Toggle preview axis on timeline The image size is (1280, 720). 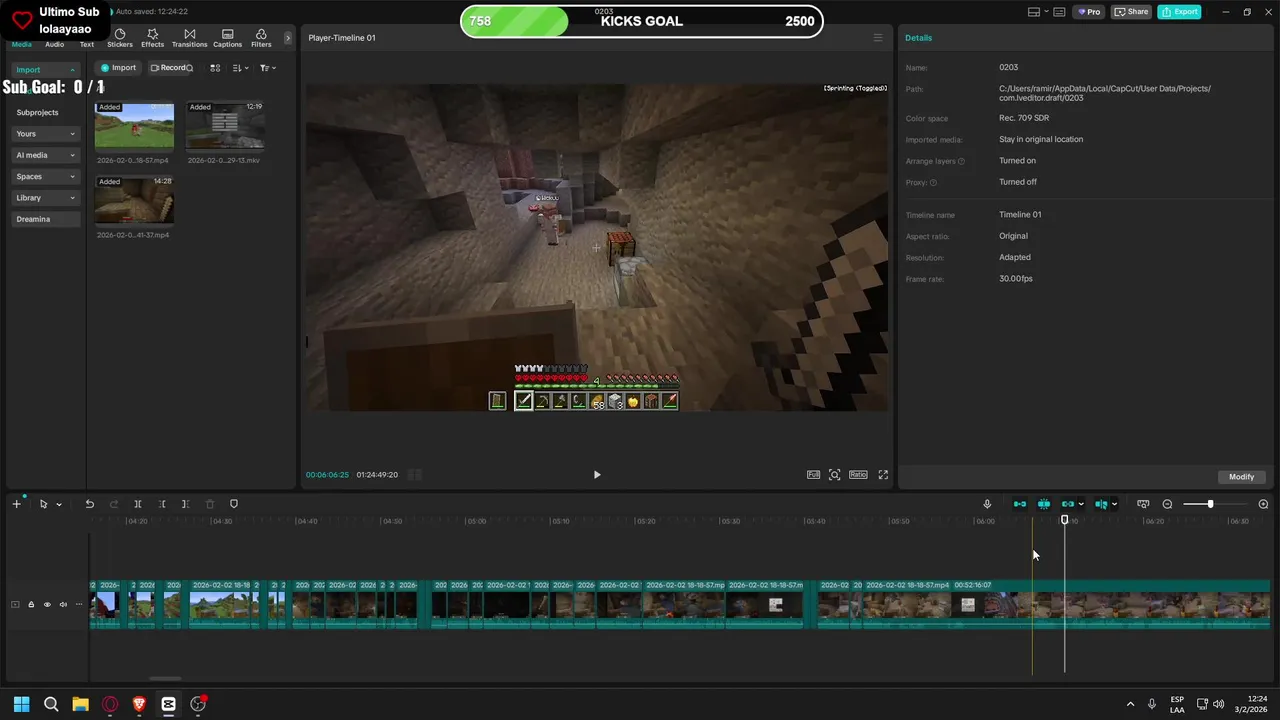[1101, 504]
